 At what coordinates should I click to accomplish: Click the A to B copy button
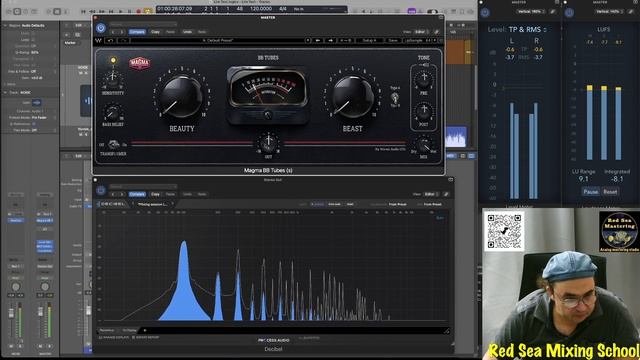pyautogui.click(x=346, y=41)
